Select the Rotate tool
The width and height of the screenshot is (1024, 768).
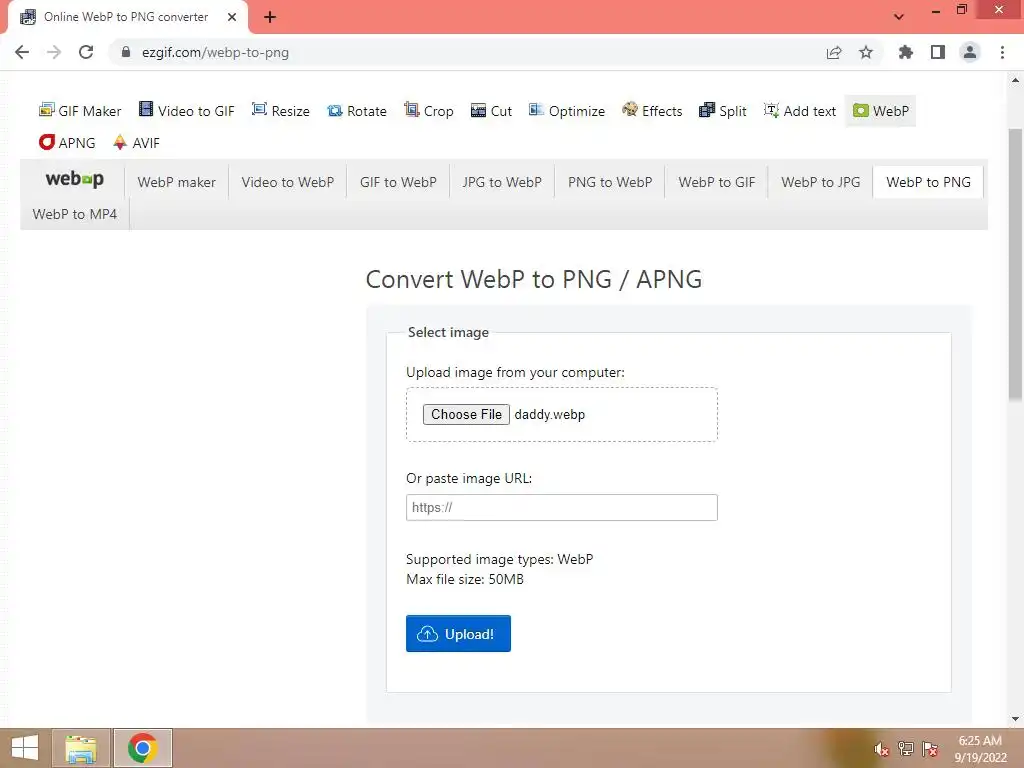click(357, 111)
